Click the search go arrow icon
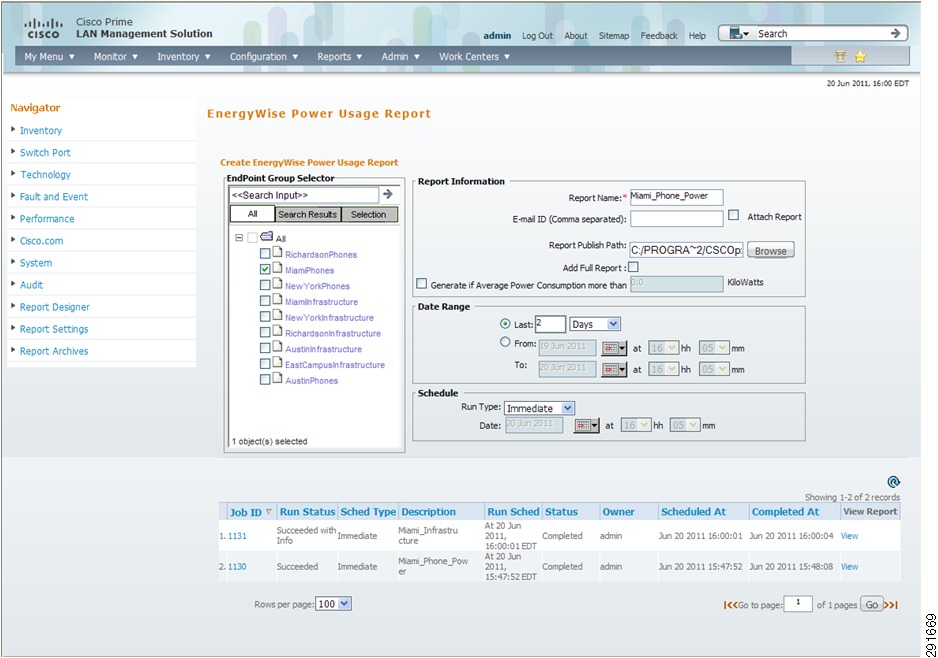The width and height of the screenshot is (938, 658). pos(895,33)
